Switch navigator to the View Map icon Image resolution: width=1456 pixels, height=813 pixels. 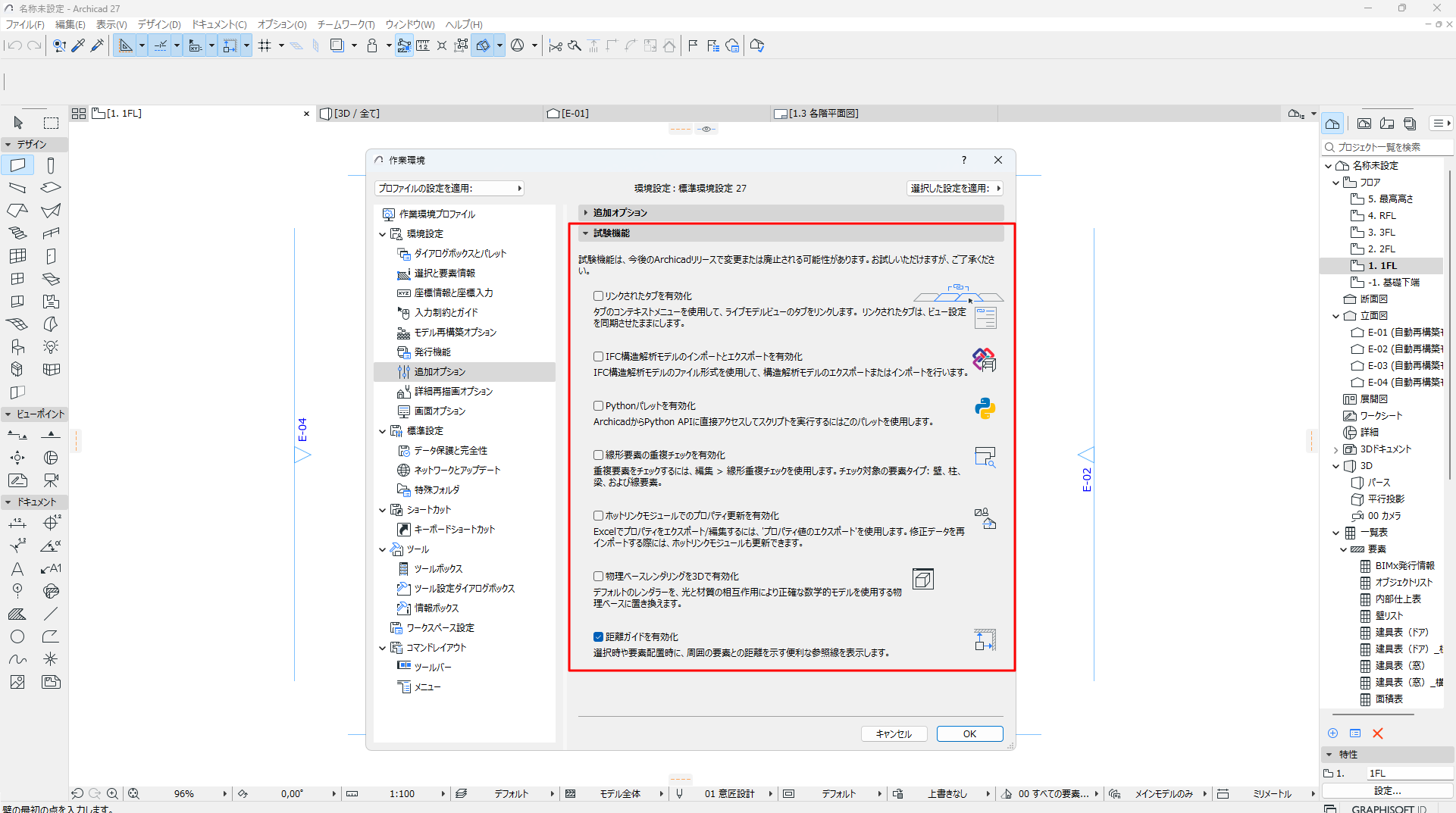pos(1364,124)
